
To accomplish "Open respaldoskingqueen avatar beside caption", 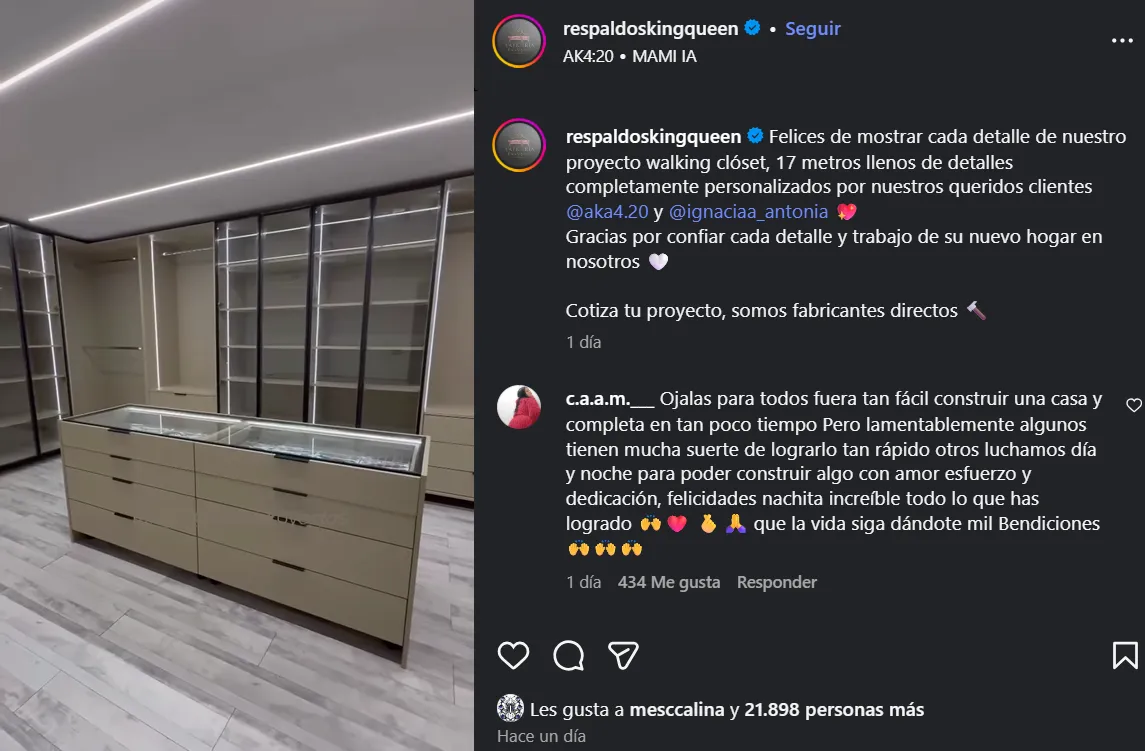I will (x=519, y=145).
